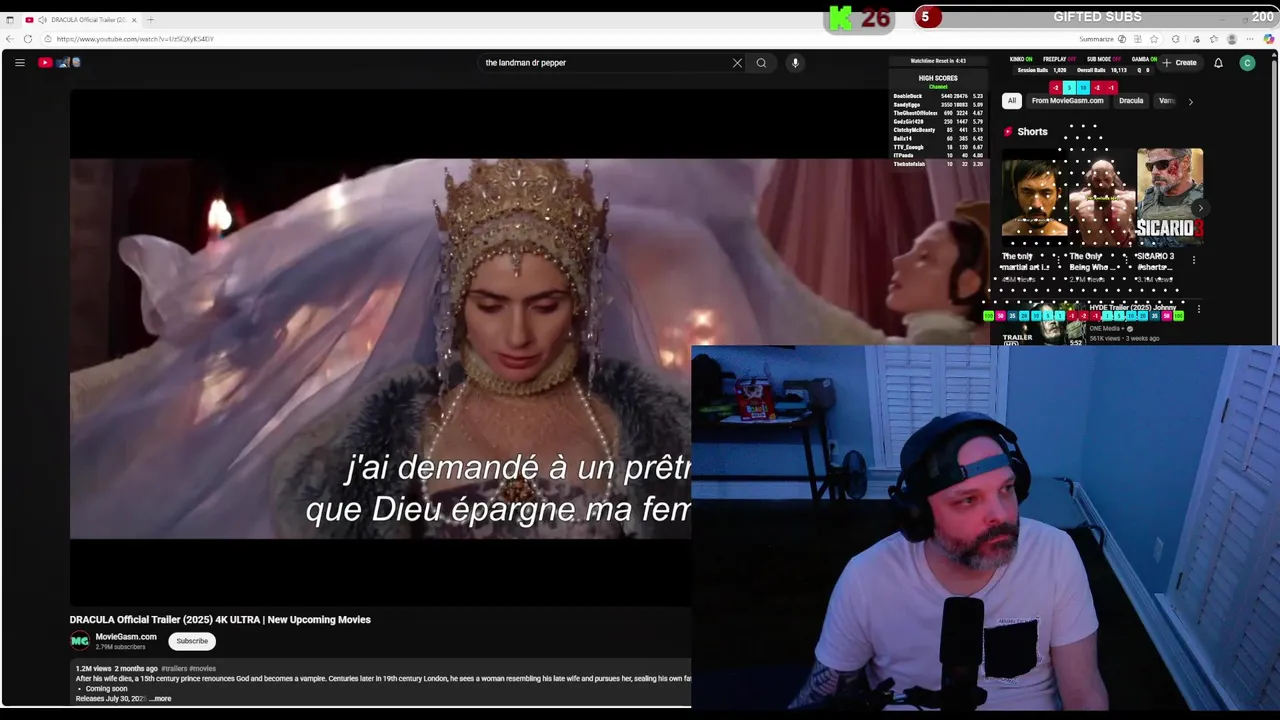Viewport: 1280px width, 720px height.
Task: Select the All filter chip
Action: pos(1012,101)
